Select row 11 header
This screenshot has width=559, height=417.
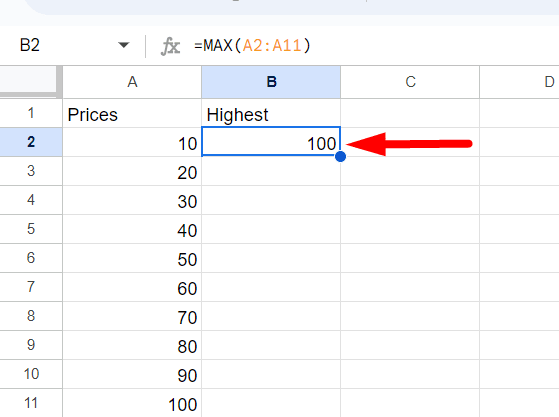(x=31, y=403)
